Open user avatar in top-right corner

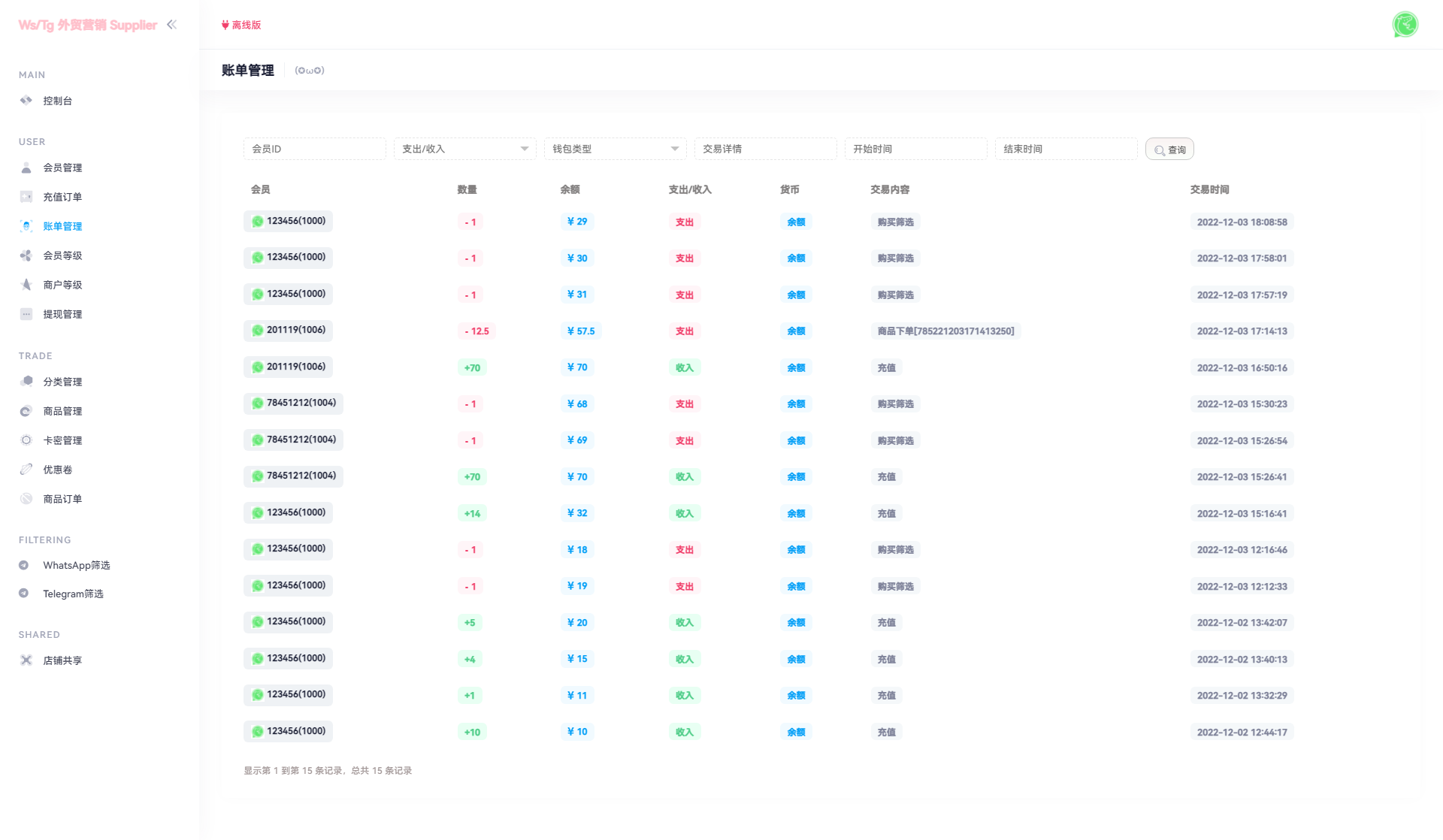point(1405,25)
